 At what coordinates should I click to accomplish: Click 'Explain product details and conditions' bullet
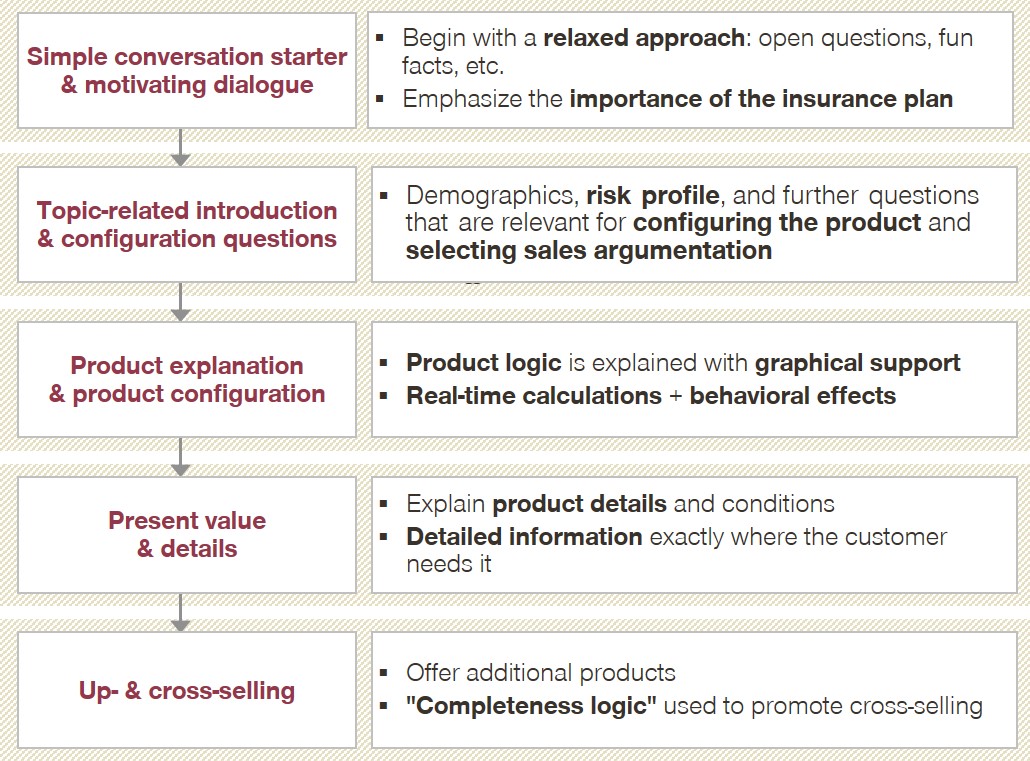tap(620, 504)
